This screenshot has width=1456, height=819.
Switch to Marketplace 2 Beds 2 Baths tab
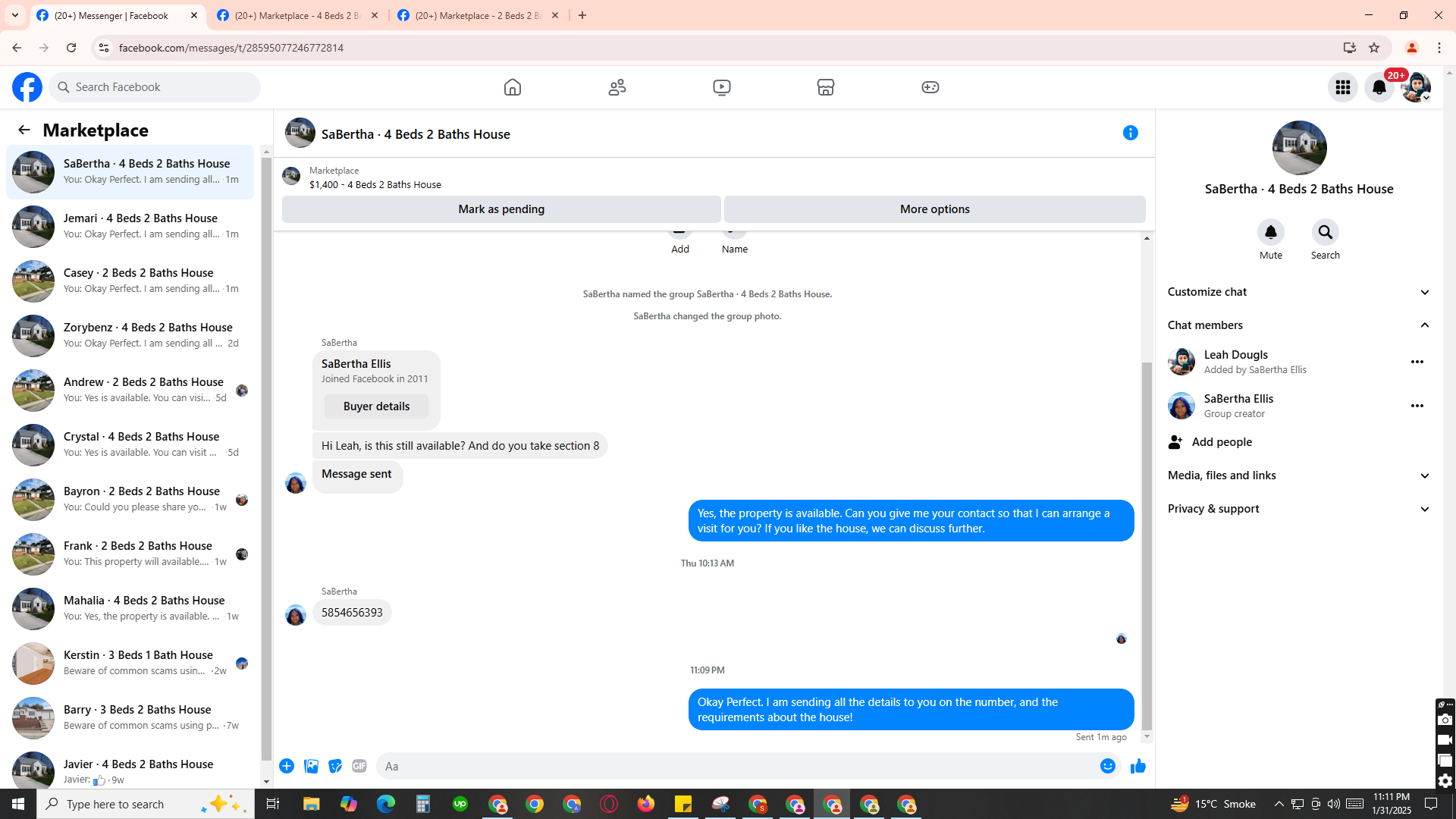[479, 15]
